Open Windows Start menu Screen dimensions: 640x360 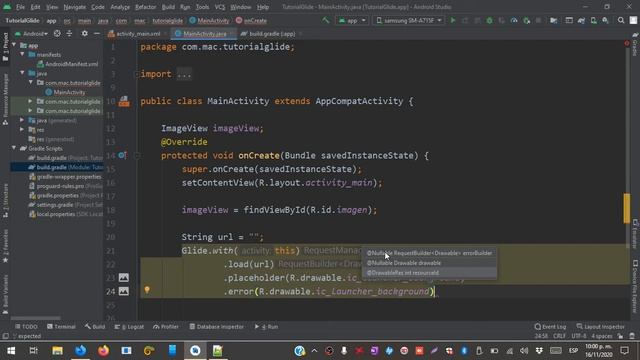click(11, 351)
